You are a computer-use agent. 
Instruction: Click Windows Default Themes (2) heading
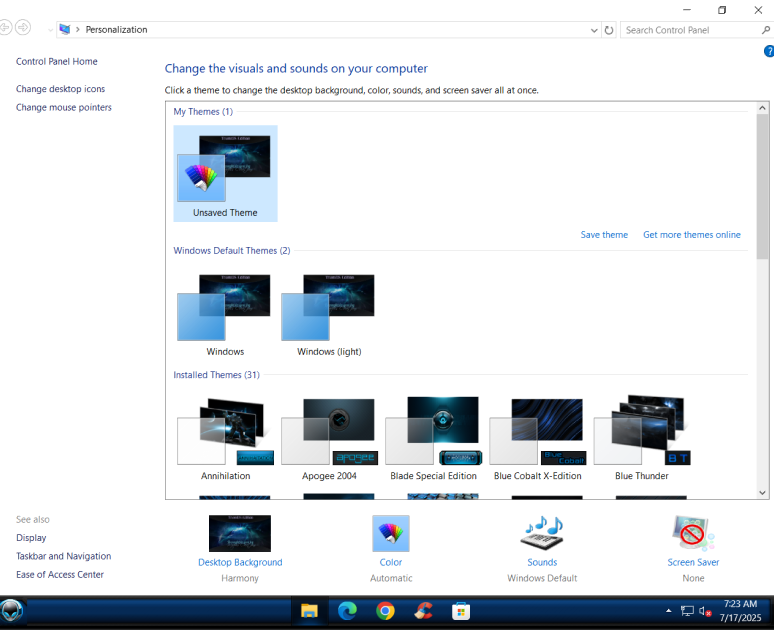pos(232,251)
